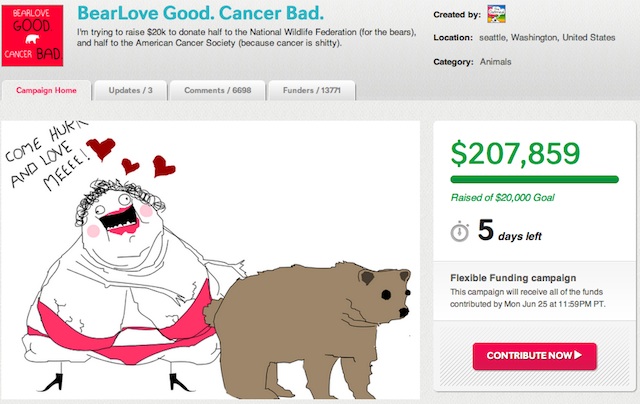This screenshot has width=640, height=404.
Task: Click the Animals category link
Action: click(496, 62)
